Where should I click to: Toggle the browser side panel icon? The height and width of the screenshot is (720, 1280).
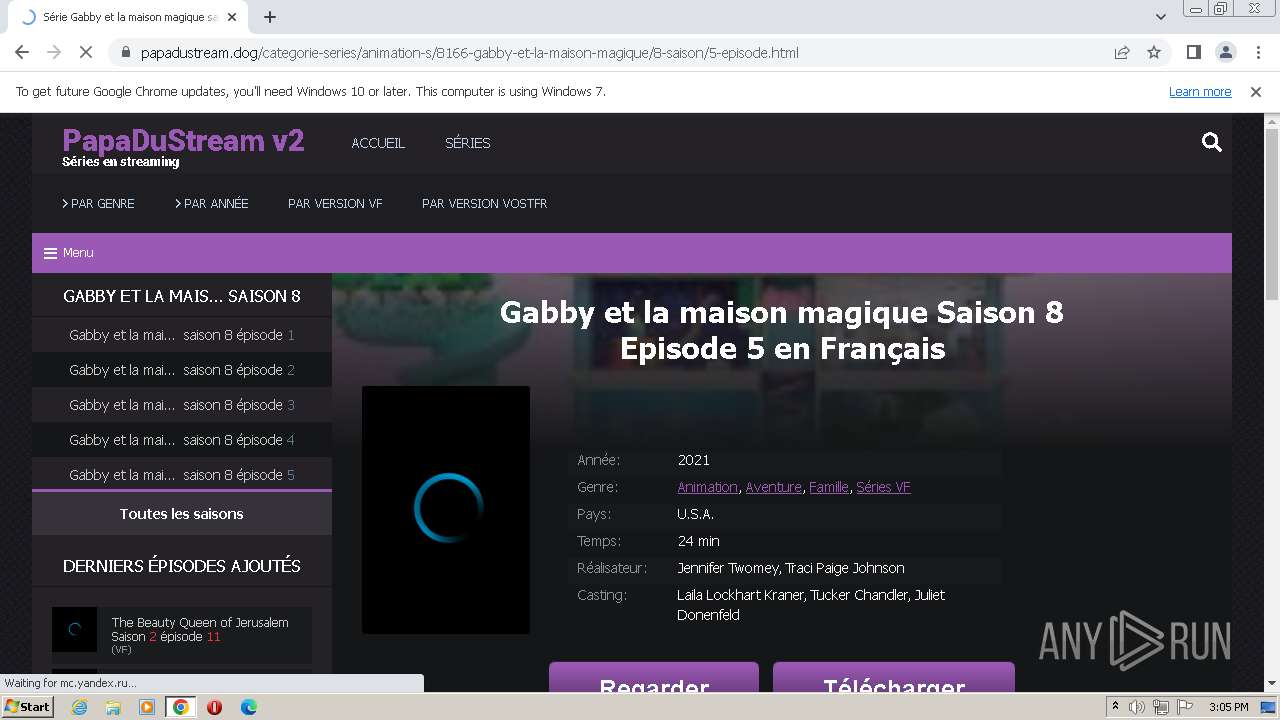(1193, 52)
